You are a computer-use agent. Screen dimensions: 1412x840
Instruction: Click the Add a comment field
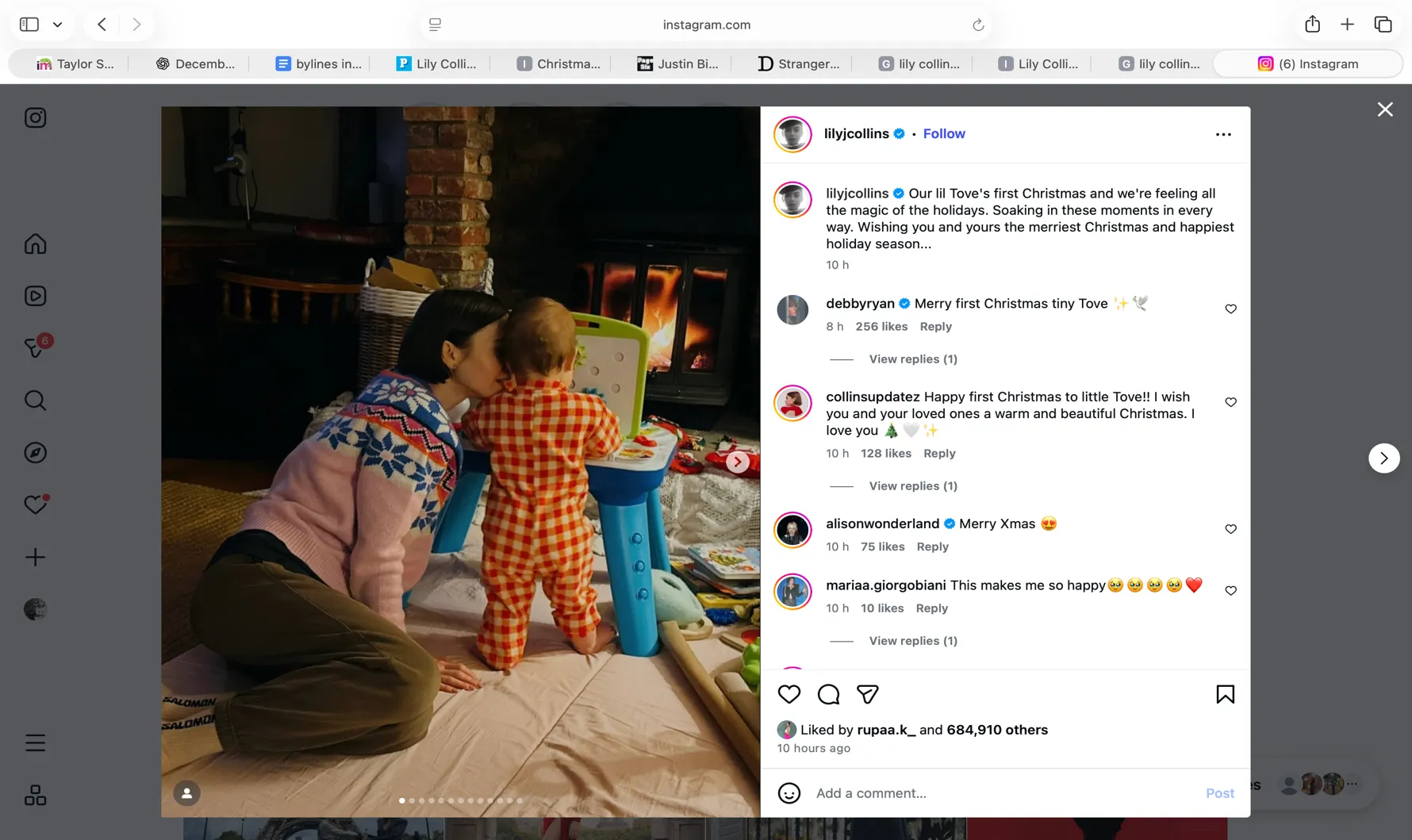pos(1000,793)
